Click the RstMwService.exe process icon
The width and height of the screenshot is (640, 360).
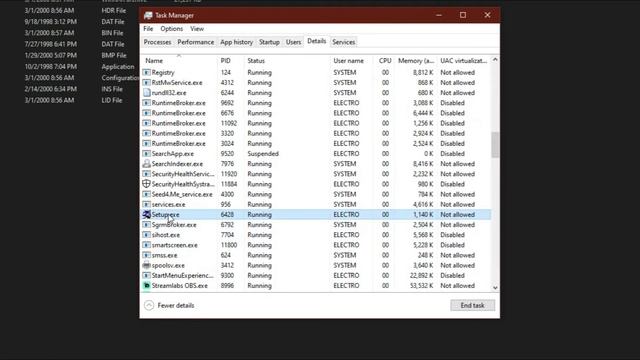[x=146, y=82]
